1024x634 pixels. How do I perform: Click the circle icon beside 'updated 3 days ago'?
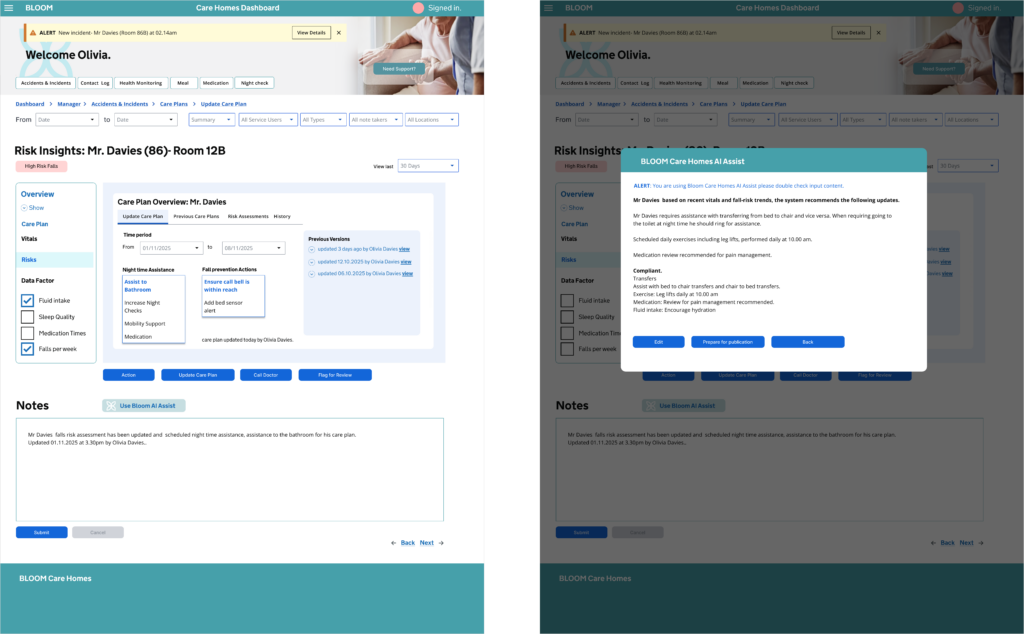click(x=311, y=249)
